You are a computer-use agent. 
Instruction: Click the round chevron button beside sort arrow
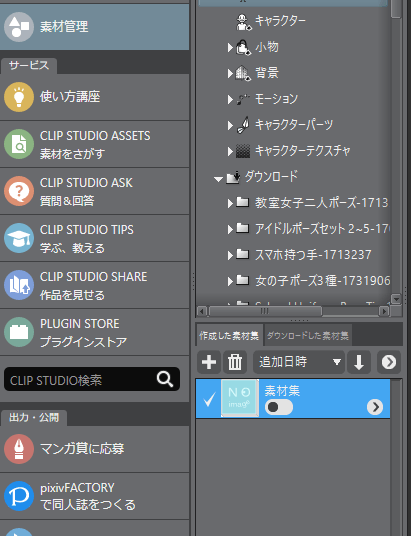[389, 362]
